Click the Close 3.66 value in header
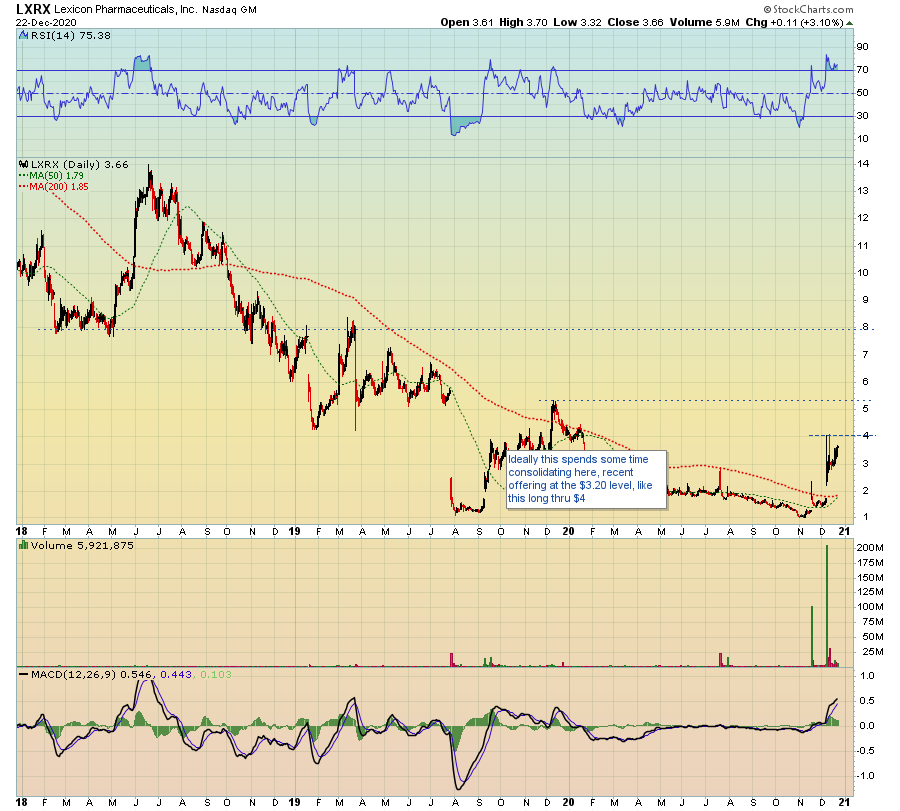This screenshot has height=811, width=900. coord(635,22)
